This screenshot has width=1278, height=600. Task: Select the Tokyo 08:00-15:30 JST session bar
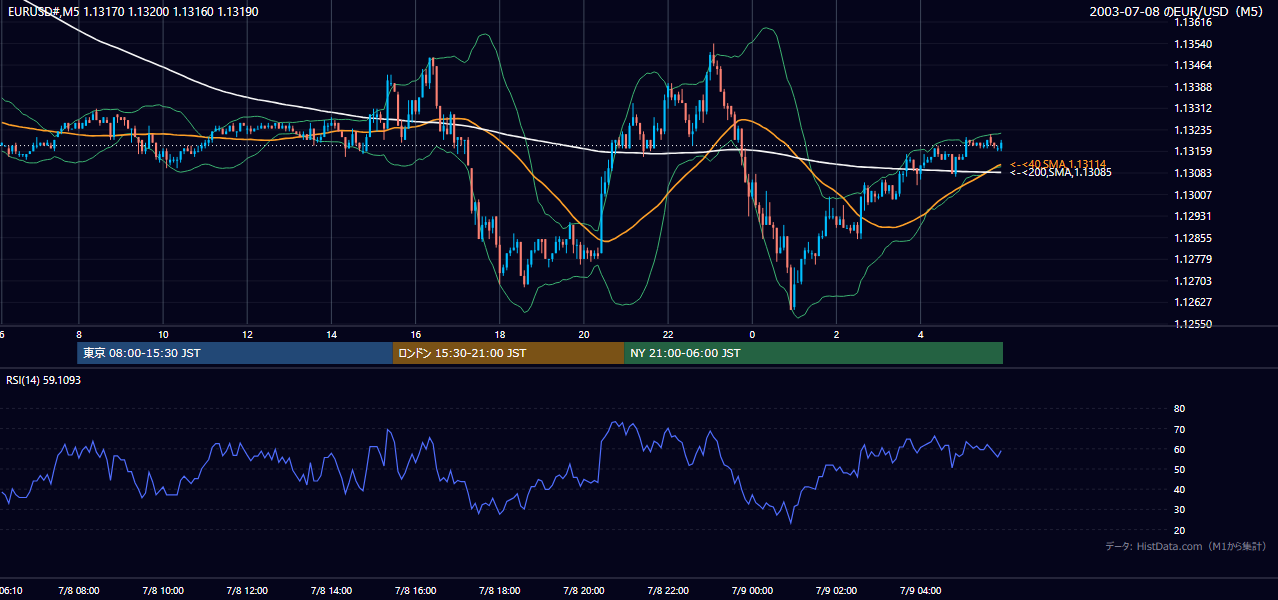(235, 353)
